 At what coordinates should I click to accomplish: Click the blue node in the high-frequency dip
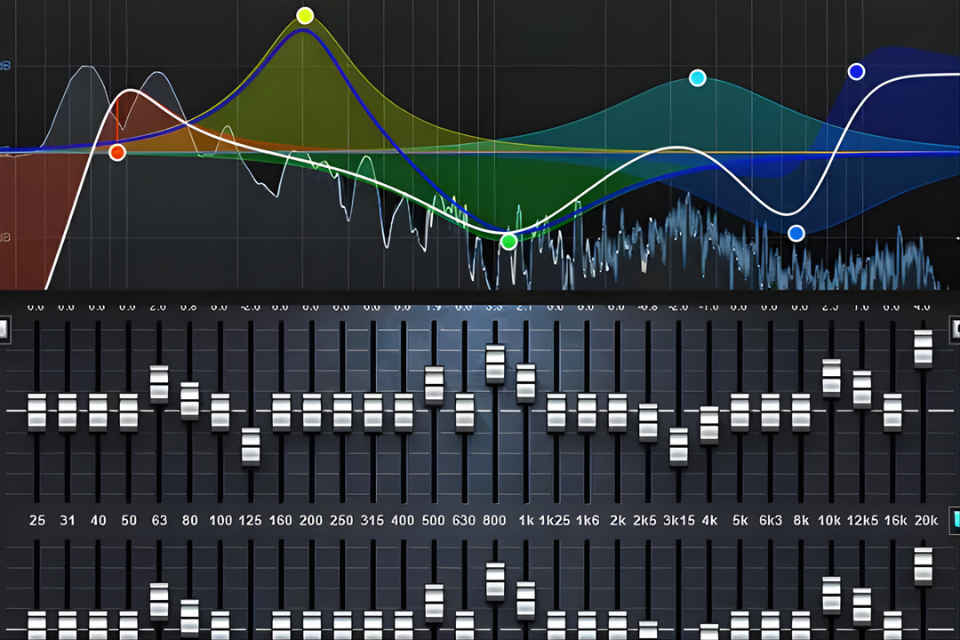pyautogui.click(x=796, y=233)
